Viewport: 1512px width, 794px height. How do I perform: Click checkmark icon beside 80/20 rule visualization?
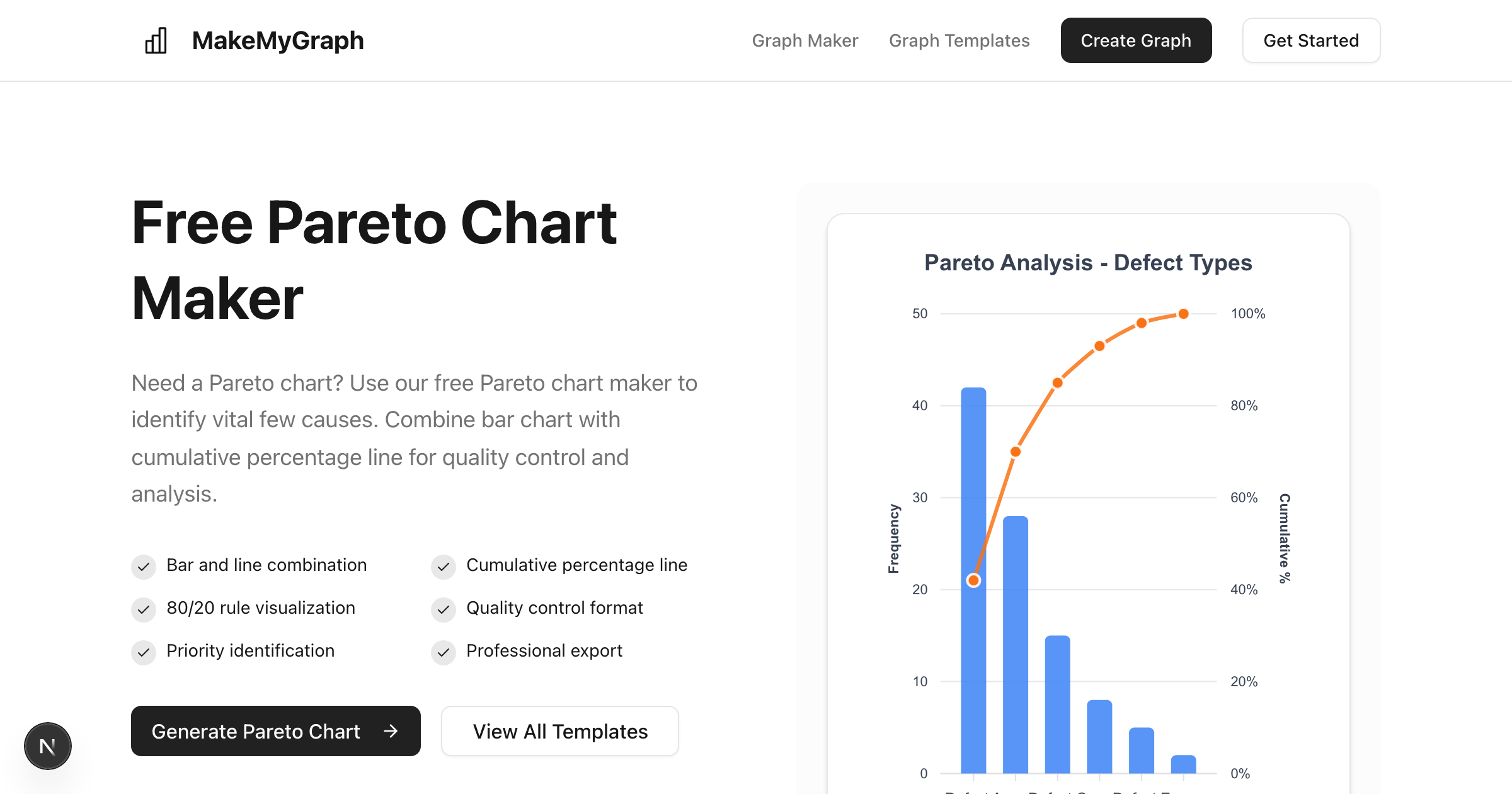[144, 609]
